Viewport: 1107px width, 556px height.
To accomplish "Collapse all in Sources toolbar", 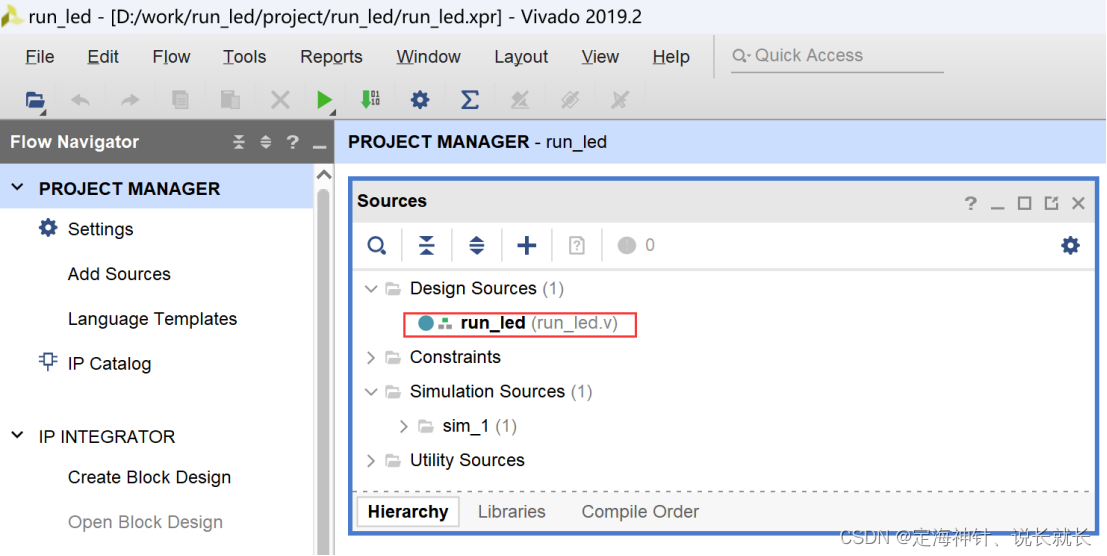I will tap(426, 246).
